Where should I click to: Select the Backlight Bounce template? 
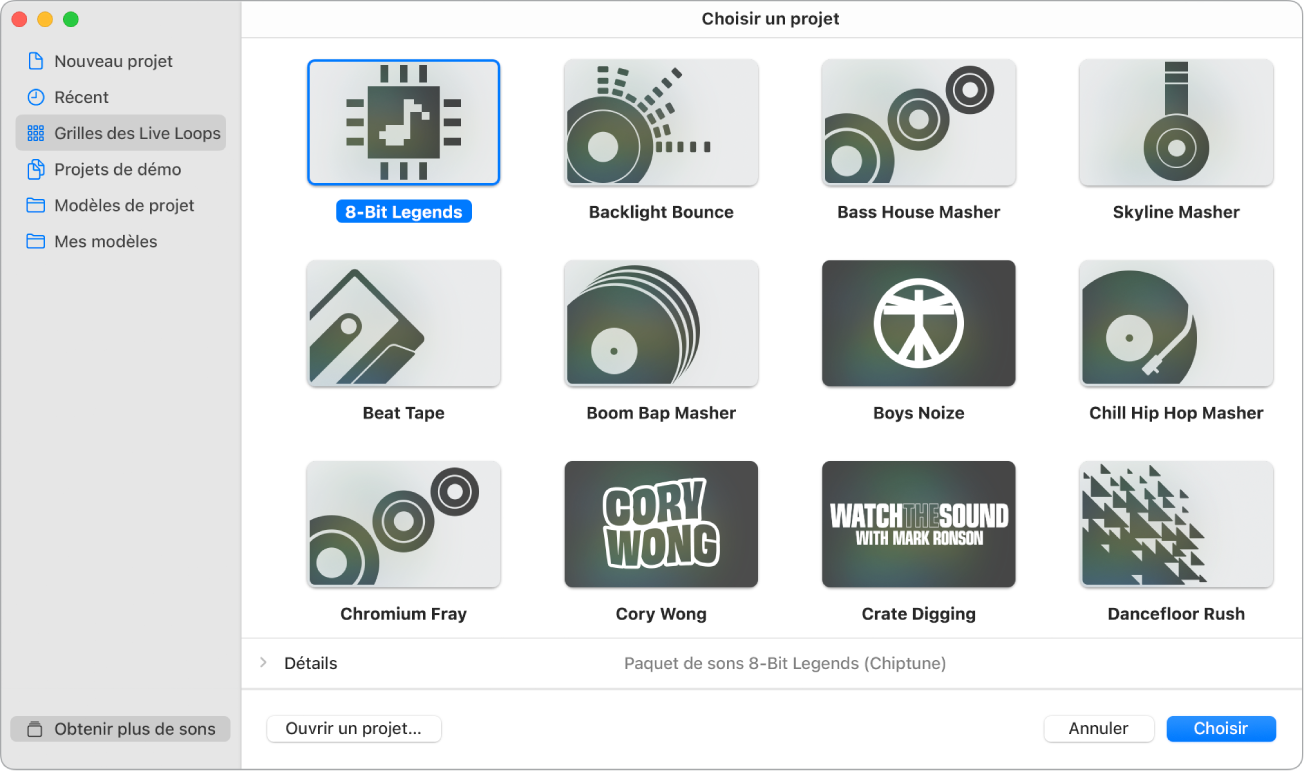[x=660, y=122]
